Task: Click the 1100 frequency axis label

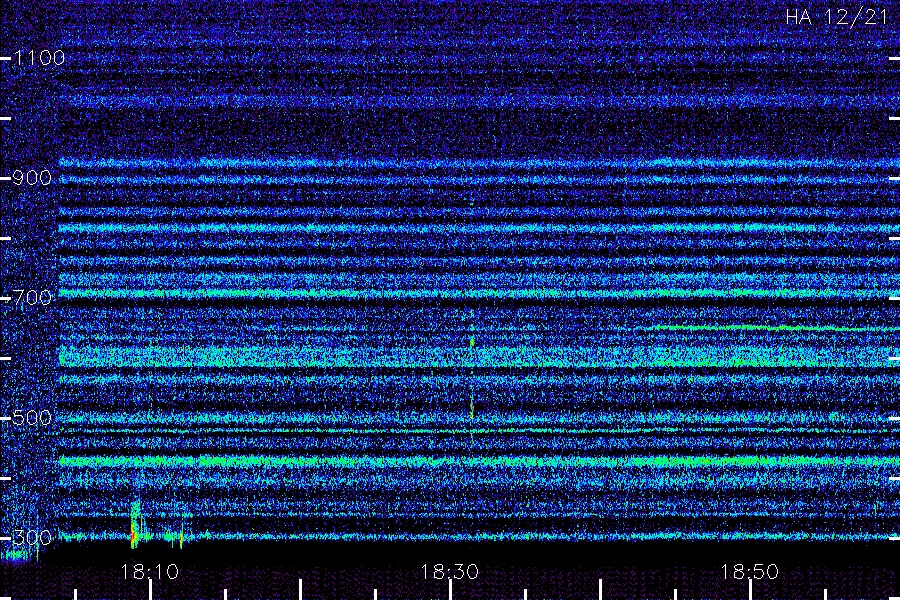Action: click(39, 58)
